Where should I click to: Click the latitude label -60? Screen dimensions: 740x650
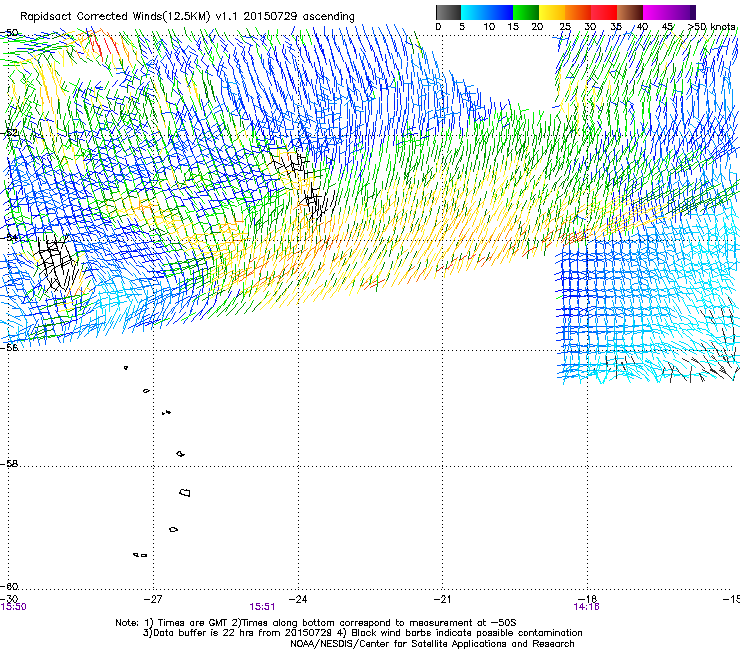pyautogui.click(x=9, y=587)
